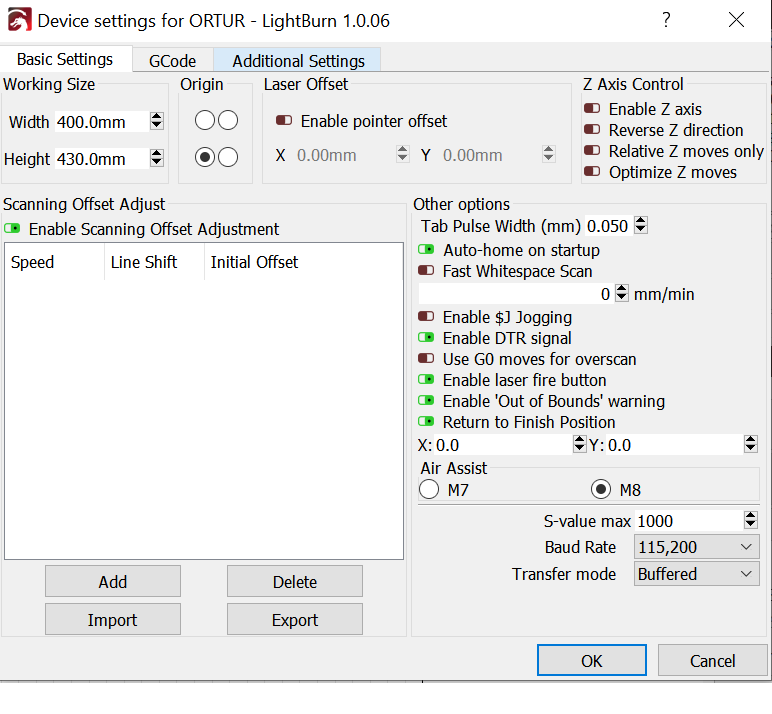The width and height of the screenshot is (772, 714).
Task: Select the top-right origin radio button
Action: click(x=228, y=120)
